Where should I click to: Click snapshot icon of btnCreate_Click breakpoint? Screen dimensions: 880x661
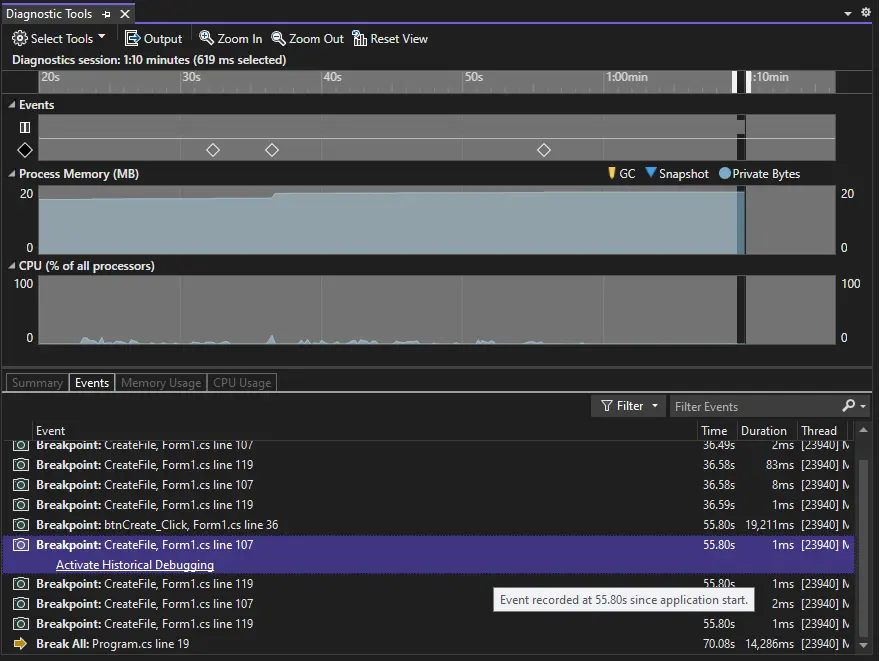[x=20, y=525]
